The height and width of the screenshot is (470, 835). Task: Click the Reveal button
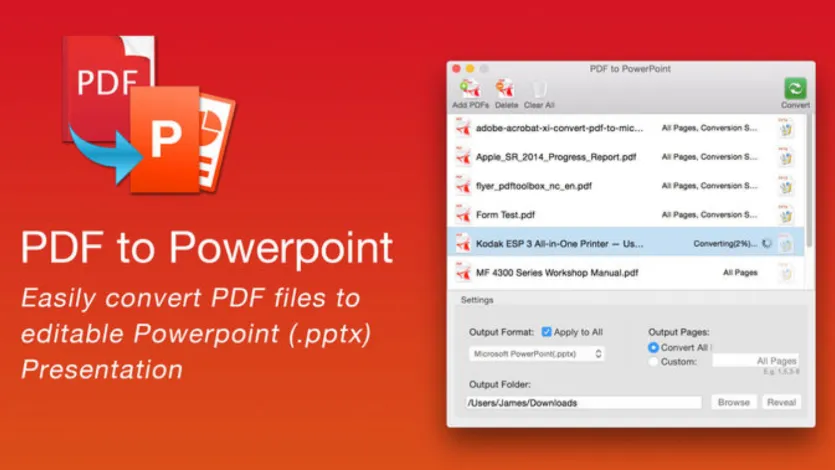[781, 402]
